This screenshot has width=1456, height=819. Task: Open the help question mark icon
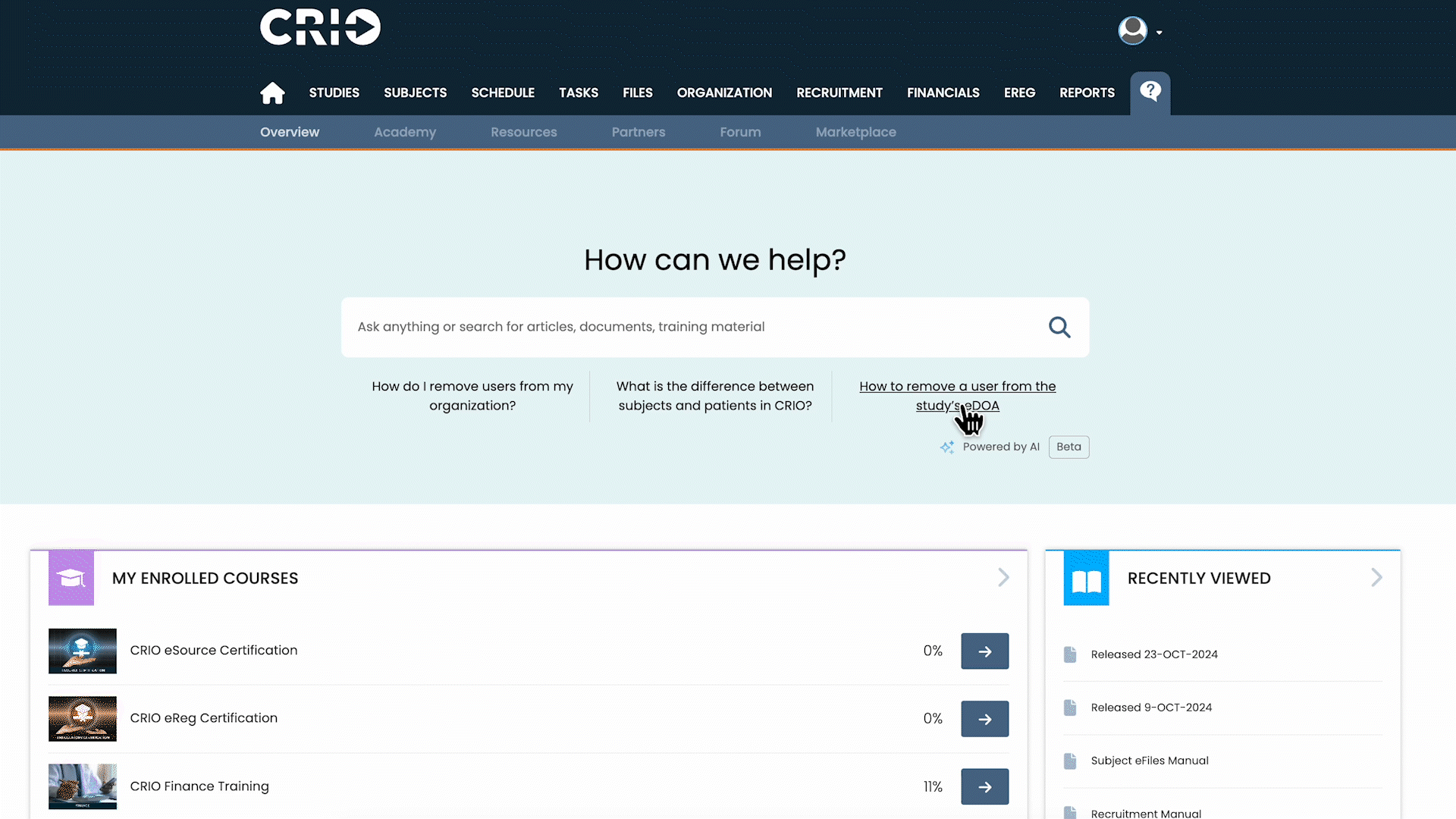point(1150,92)
